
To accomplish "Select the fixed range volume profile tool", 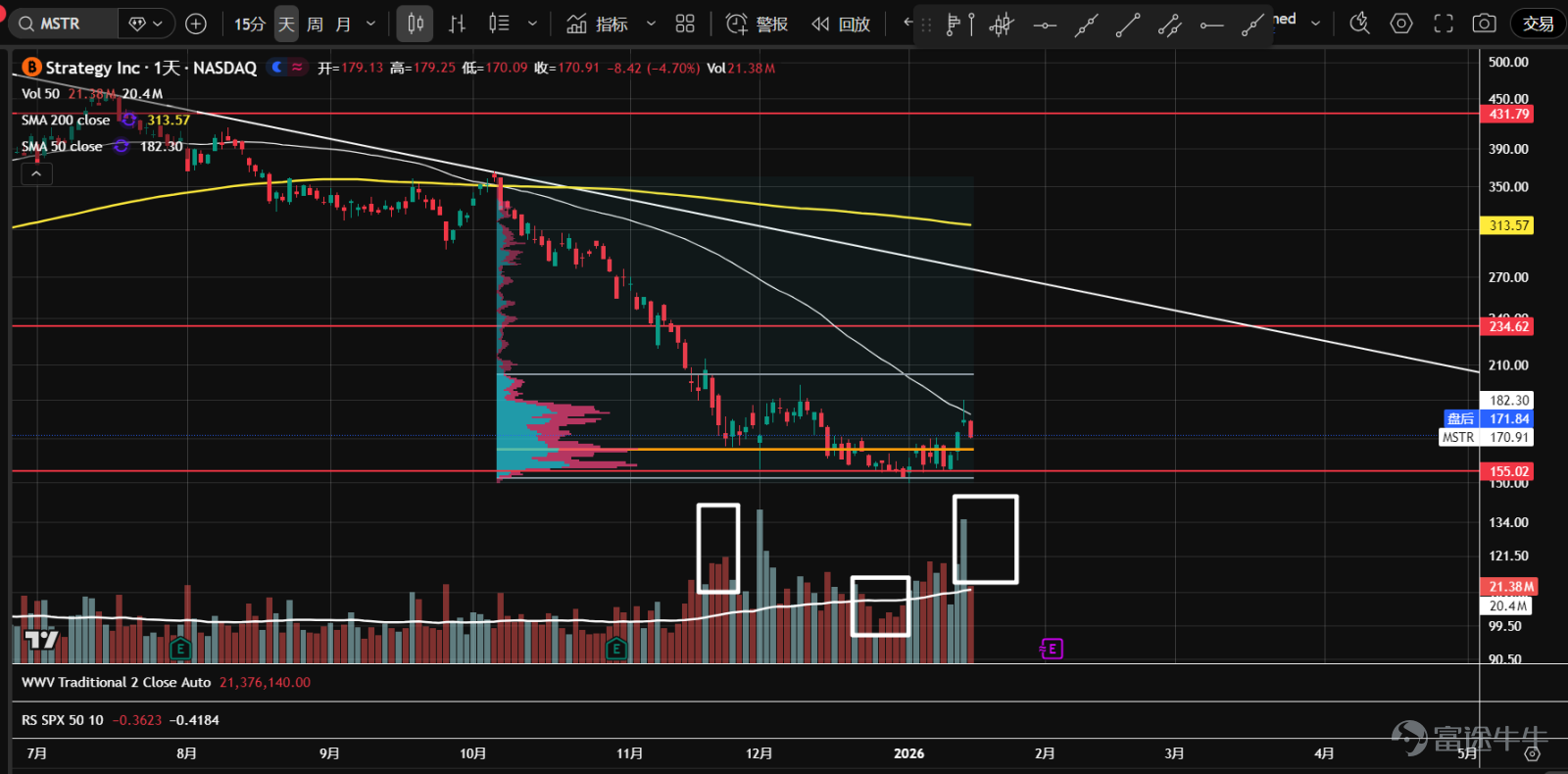I will (x=959, y=25).
